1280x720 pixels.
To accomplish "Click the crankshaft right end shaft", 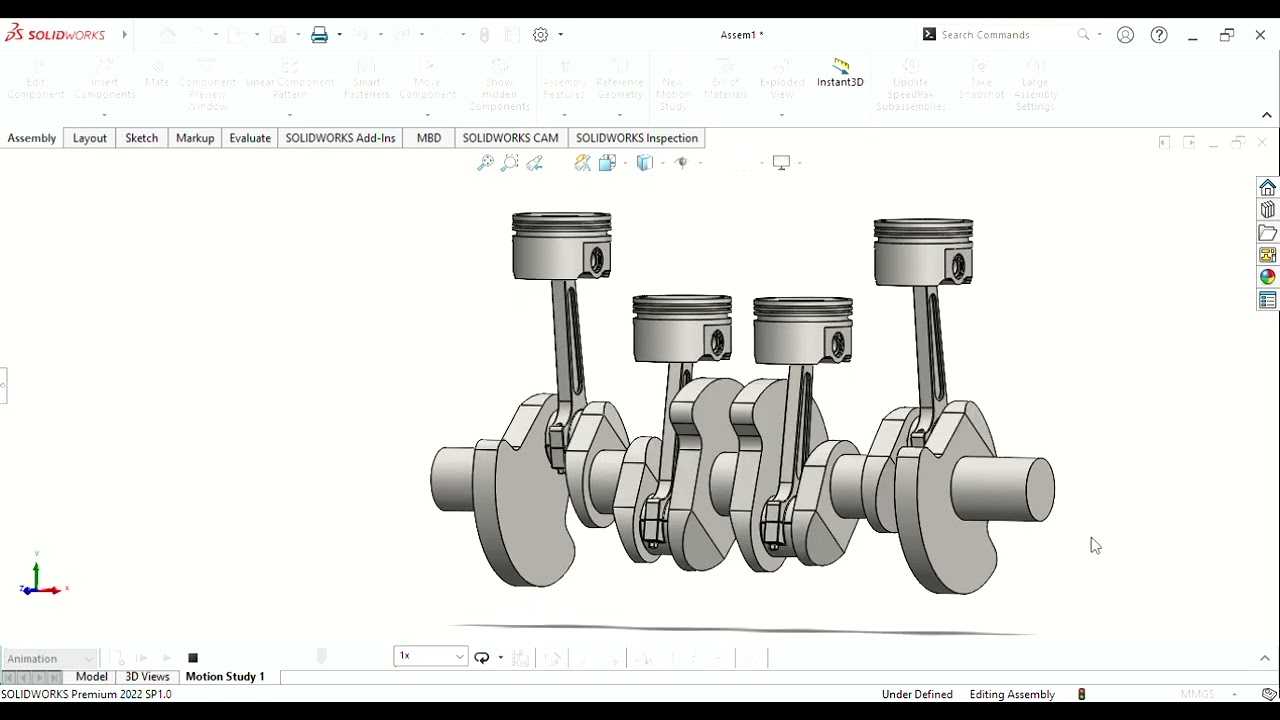I will tap(1002, 489).
